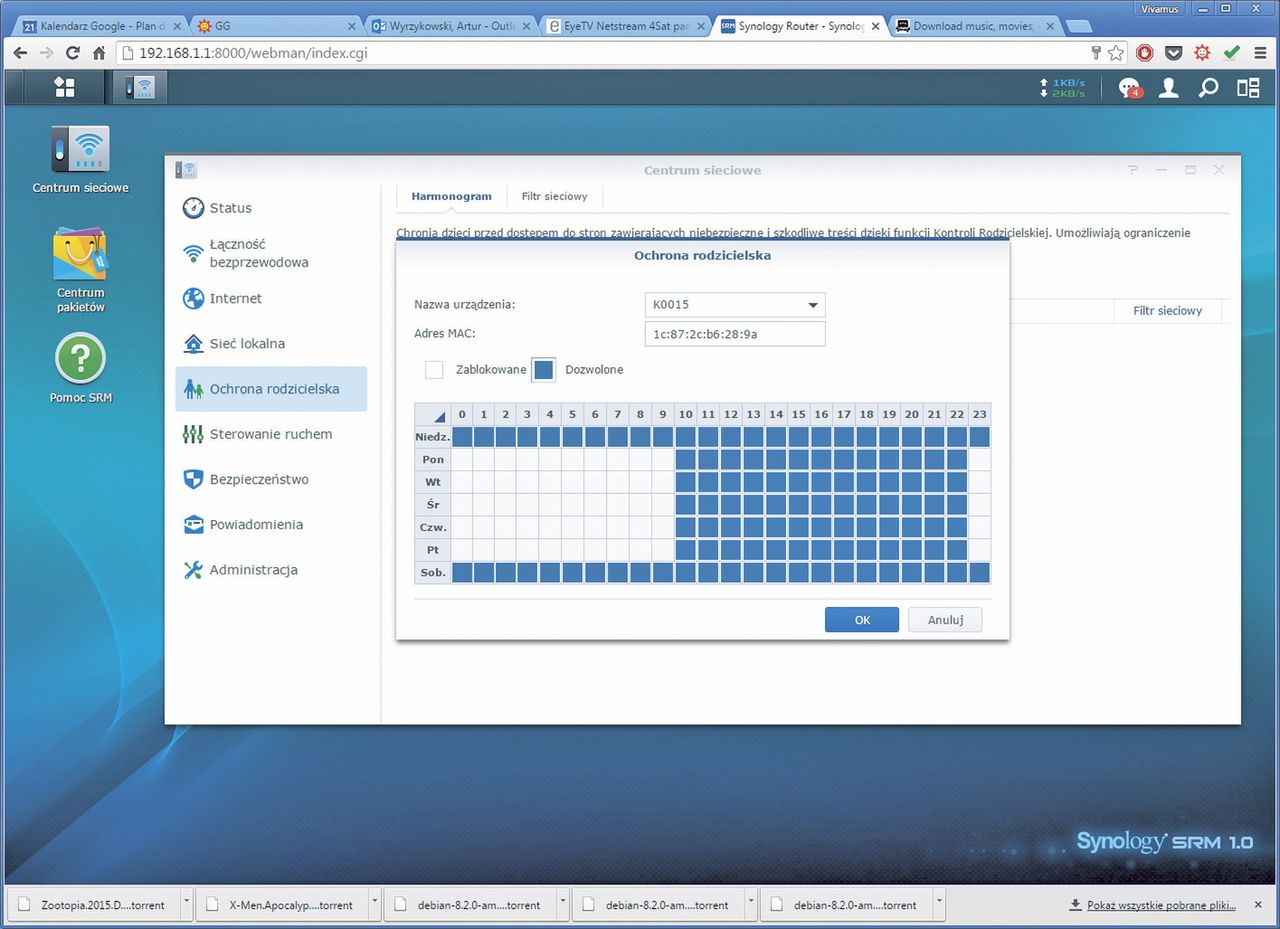Click the saved password key icon
The height and width of the screenshot is (929, 1280).
point(1096,53)
